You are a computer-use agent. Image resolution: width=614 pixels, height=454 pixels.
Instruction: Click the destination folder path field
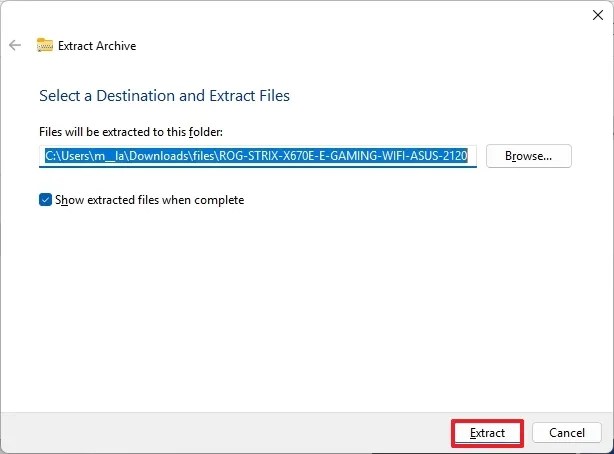258,156
